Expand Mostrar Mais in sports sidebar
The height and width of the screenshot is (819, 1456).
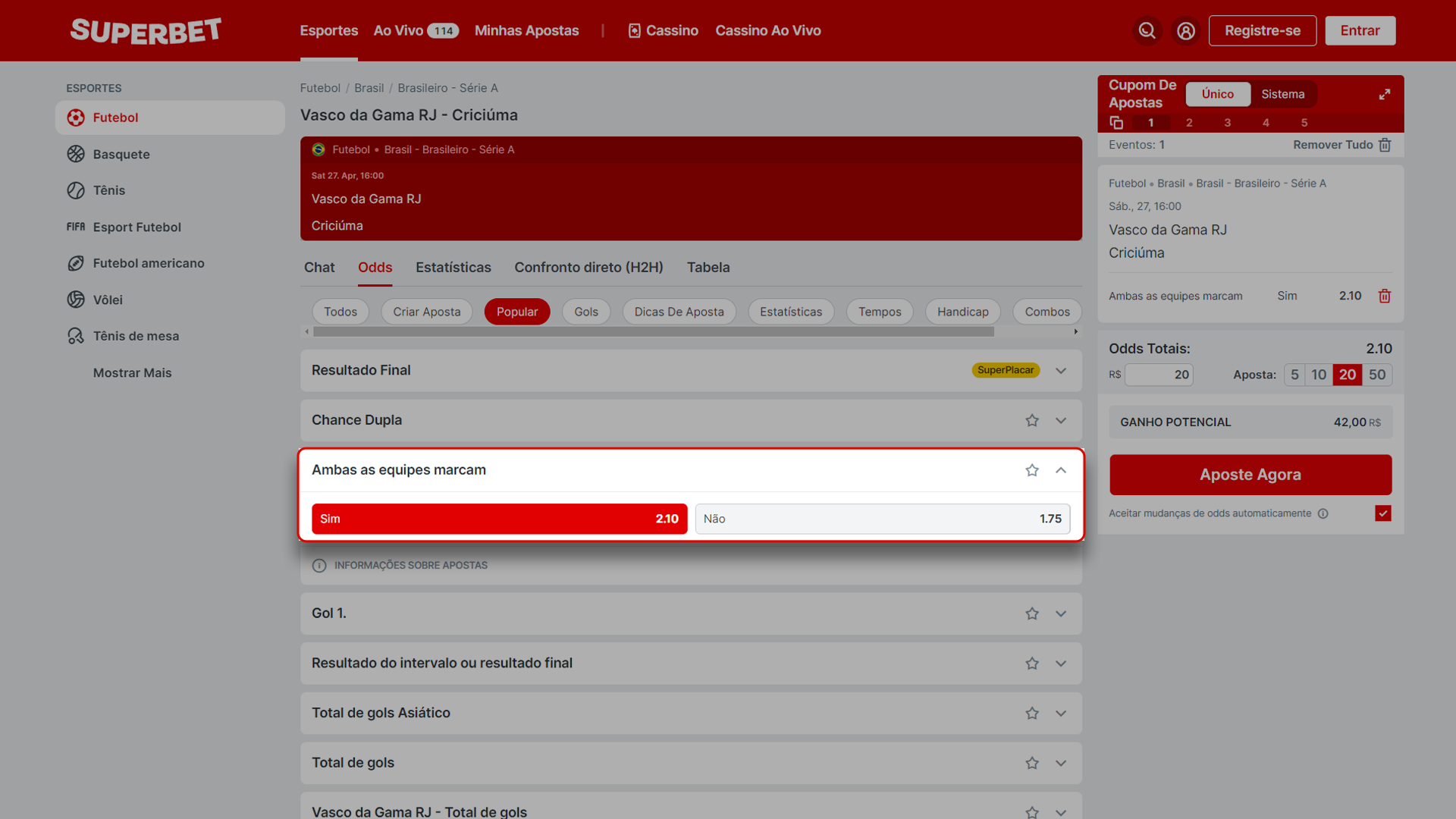coord(132,372)
